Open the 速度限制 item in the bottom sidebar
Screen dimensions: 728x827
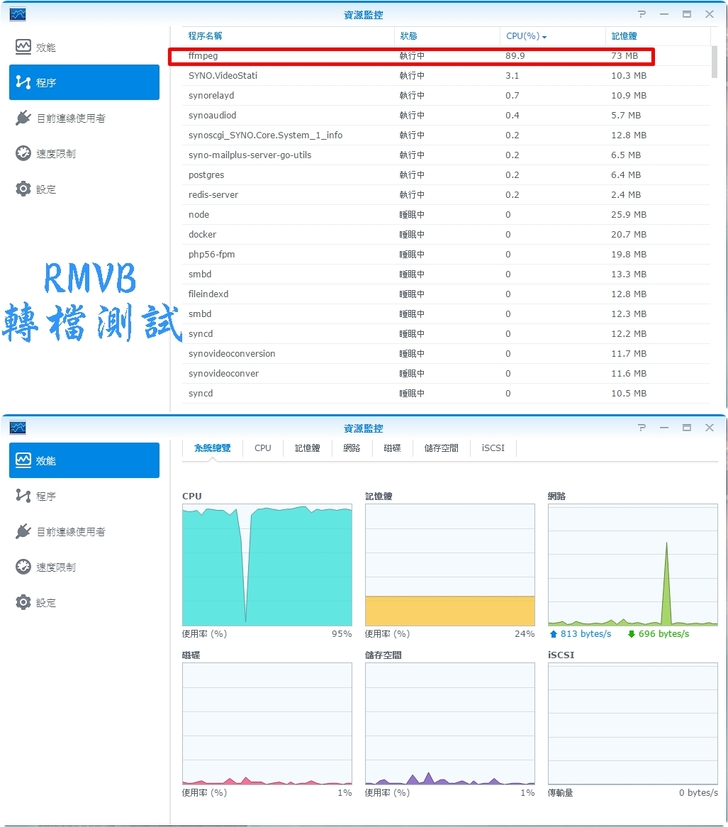coord(55,567)
